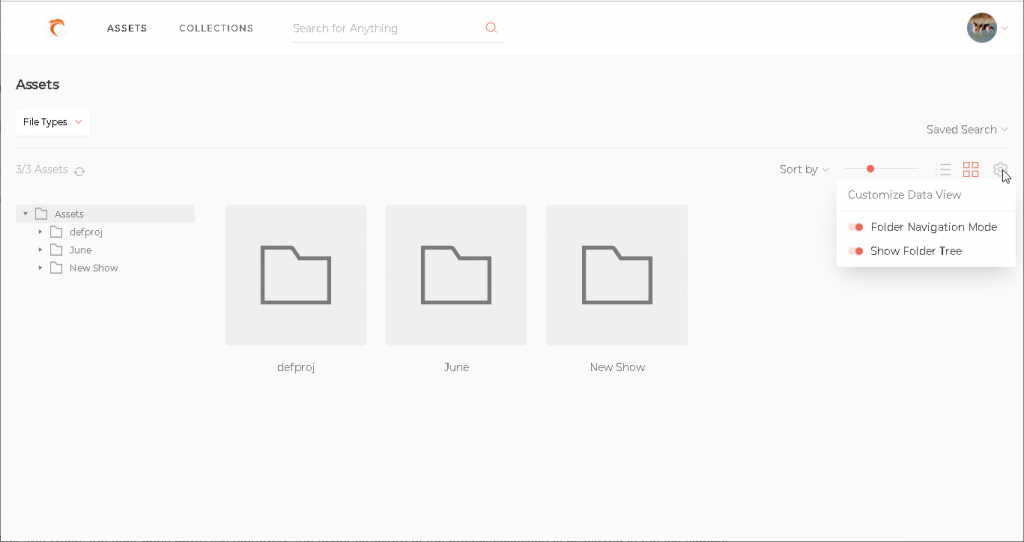Open the Sort by dropdown
The image size is (1024, 542).
tap(804, 169)
